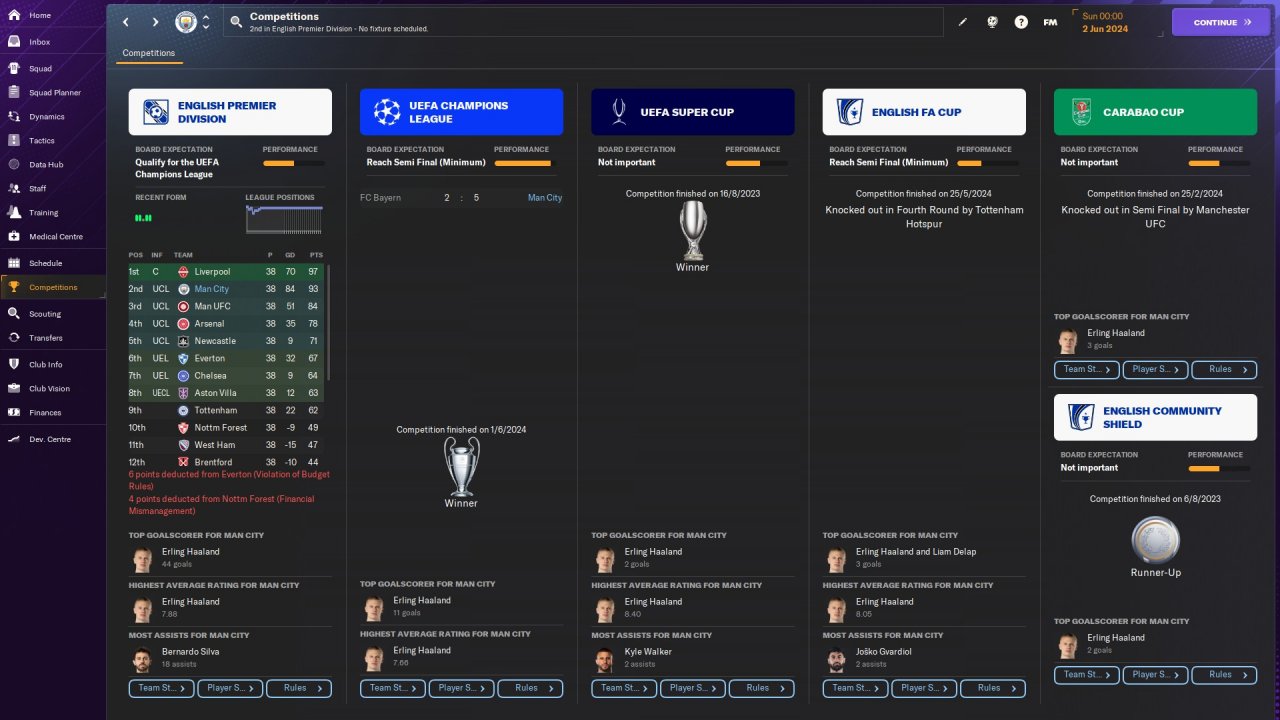
Task: Open the Medical Centre sidebar icon
Action: pos(14,237)
